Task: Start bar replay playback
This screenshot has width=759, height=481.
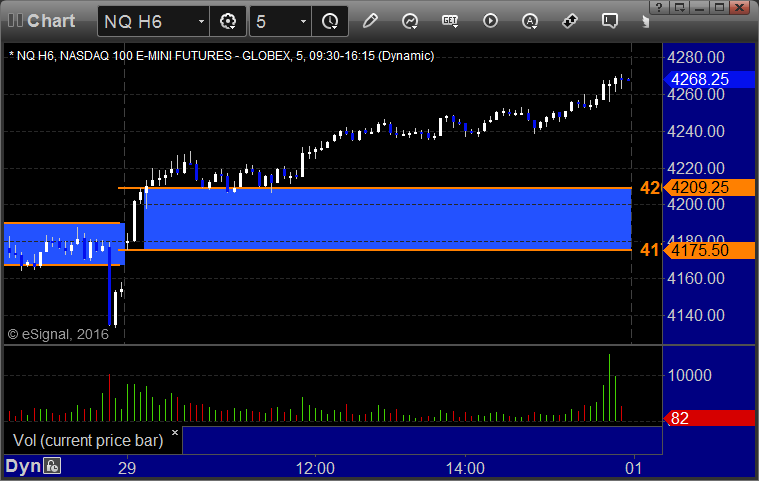Action: (x=490, y=21)
